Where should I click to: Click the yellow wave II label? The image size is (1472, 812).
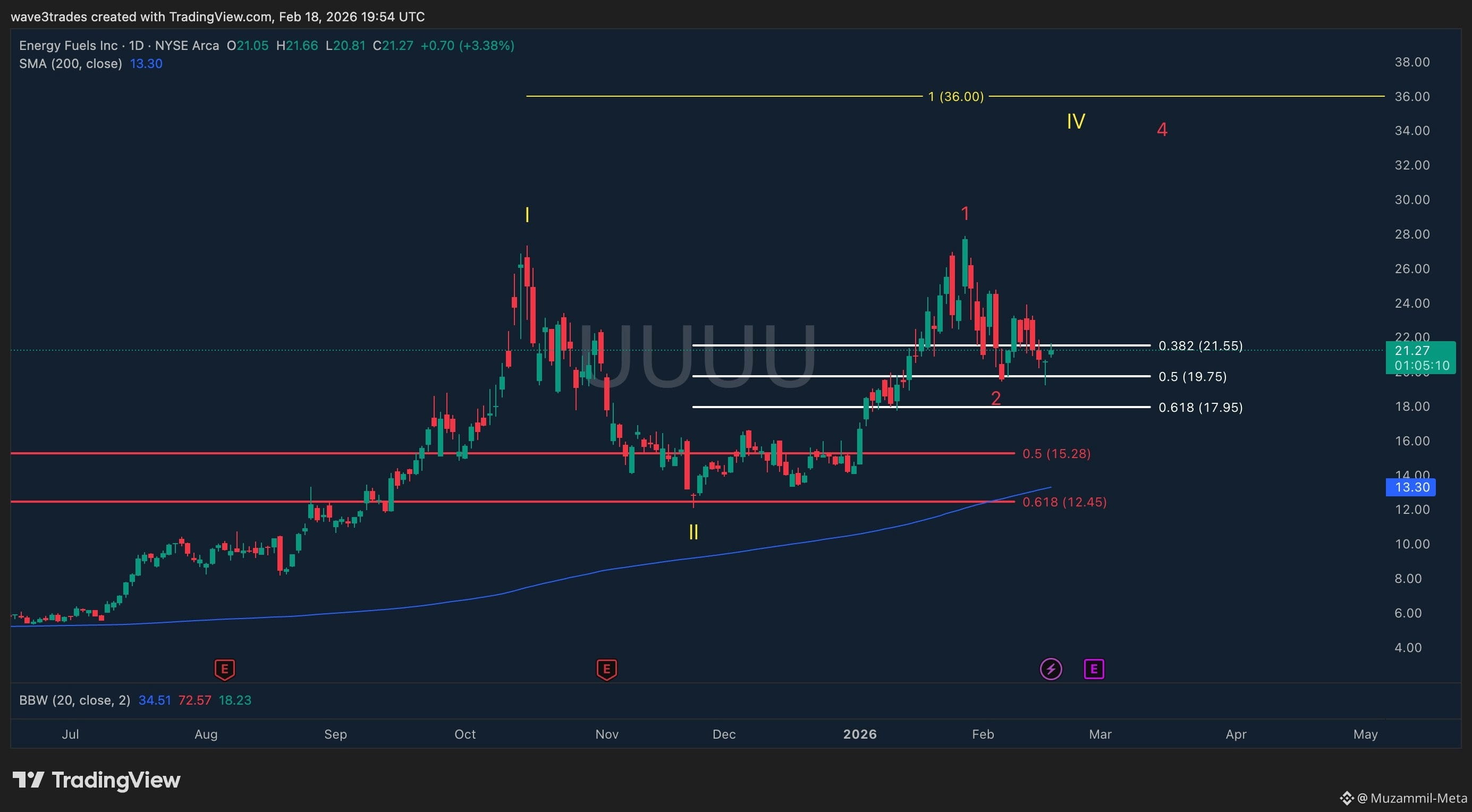pyautogui.click(x=693, y=532)
